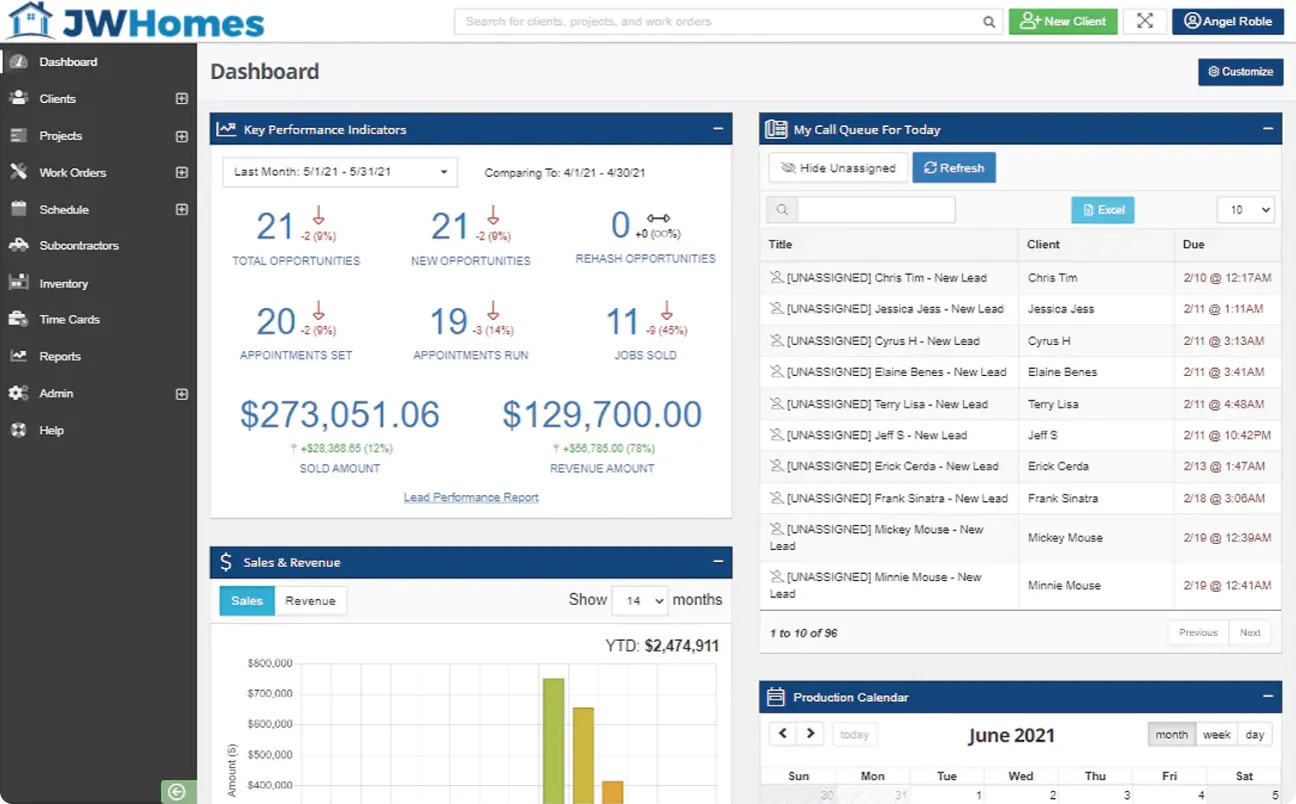Export the call queue to Excel
This screenshot has width=1296, height=804.
coord(1102,210)
